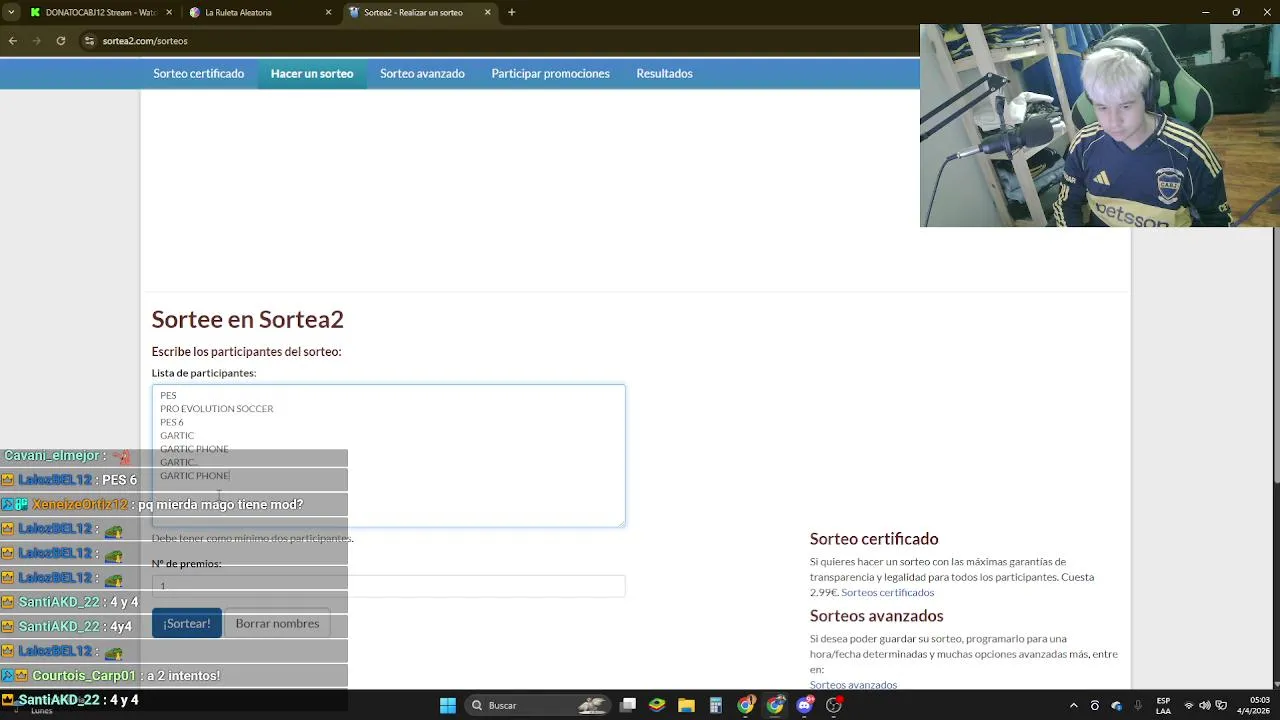Image resolution: width=1280 pixels, height=720 pixels.
Task: Click inside the Lista de participantes textarea
Action: point(388,456)
